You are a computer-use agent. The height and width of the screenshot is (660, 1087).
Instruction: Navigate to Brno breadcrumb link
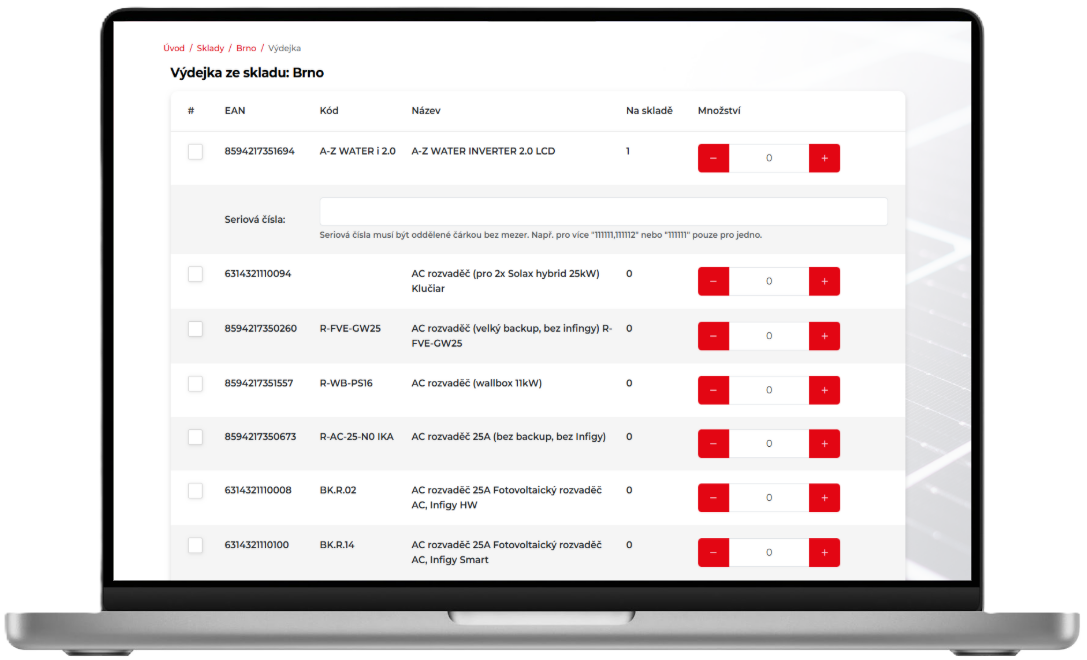click(x=246, y=48)
